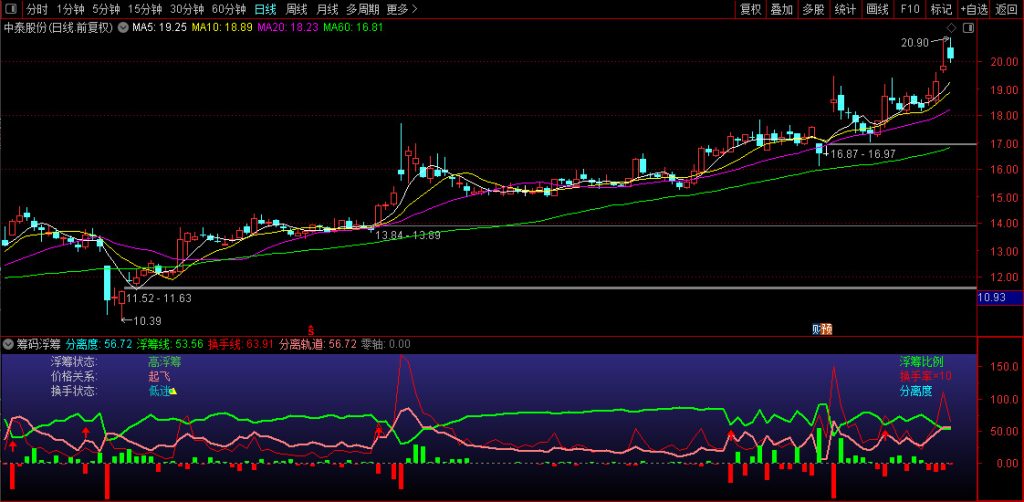
Task: Expand the 更多 periods menu
Action: (402, 9)
